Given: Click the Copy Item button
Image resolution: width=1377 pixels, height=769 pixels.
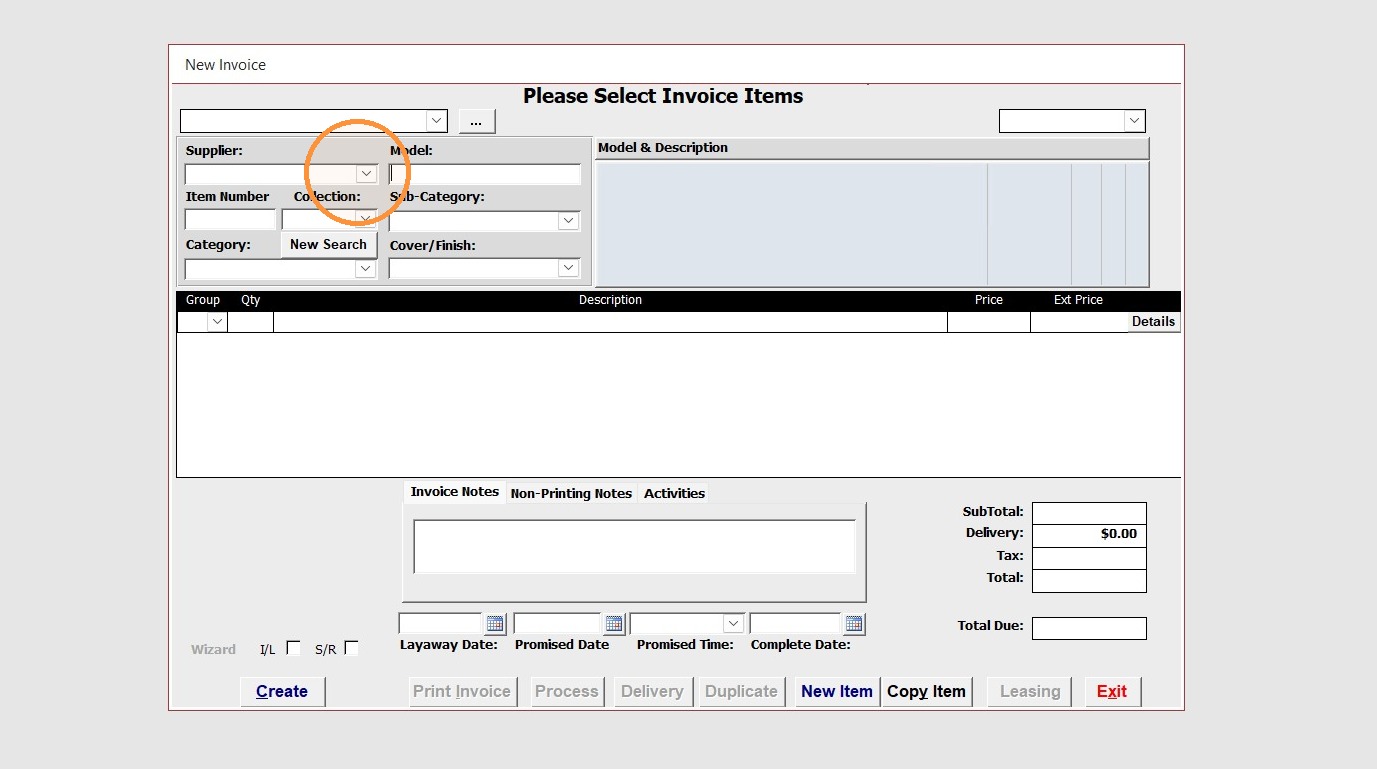Looking at the screenshot, I should tap(926, 691).
